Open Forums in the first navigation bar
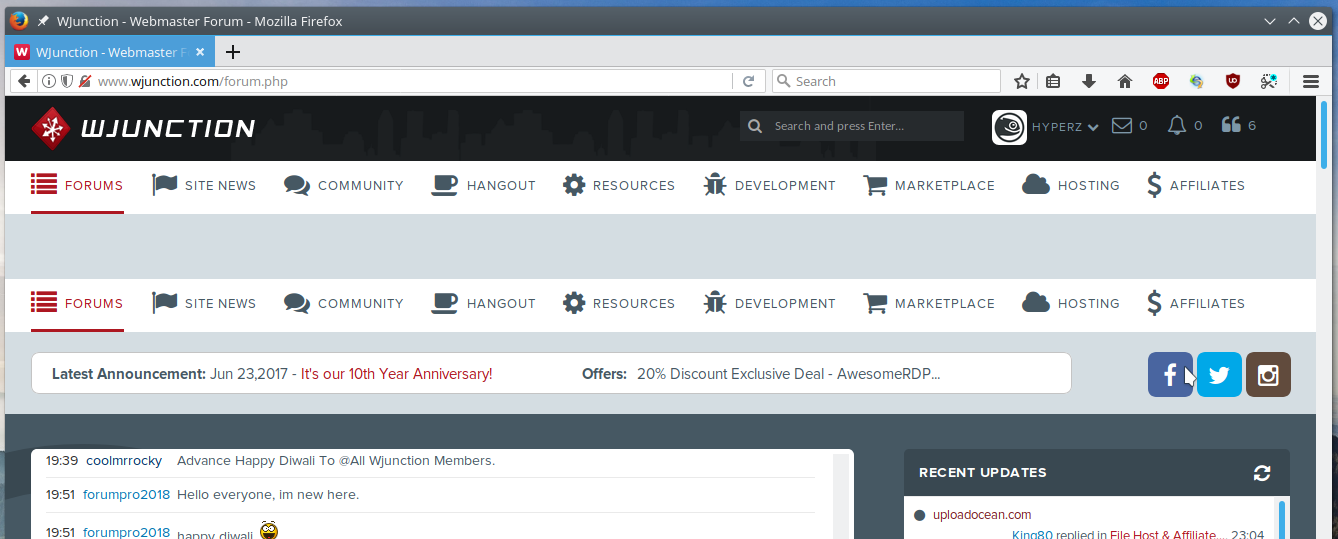Viewport: 1338px width, 539px height. pos(77,185)
